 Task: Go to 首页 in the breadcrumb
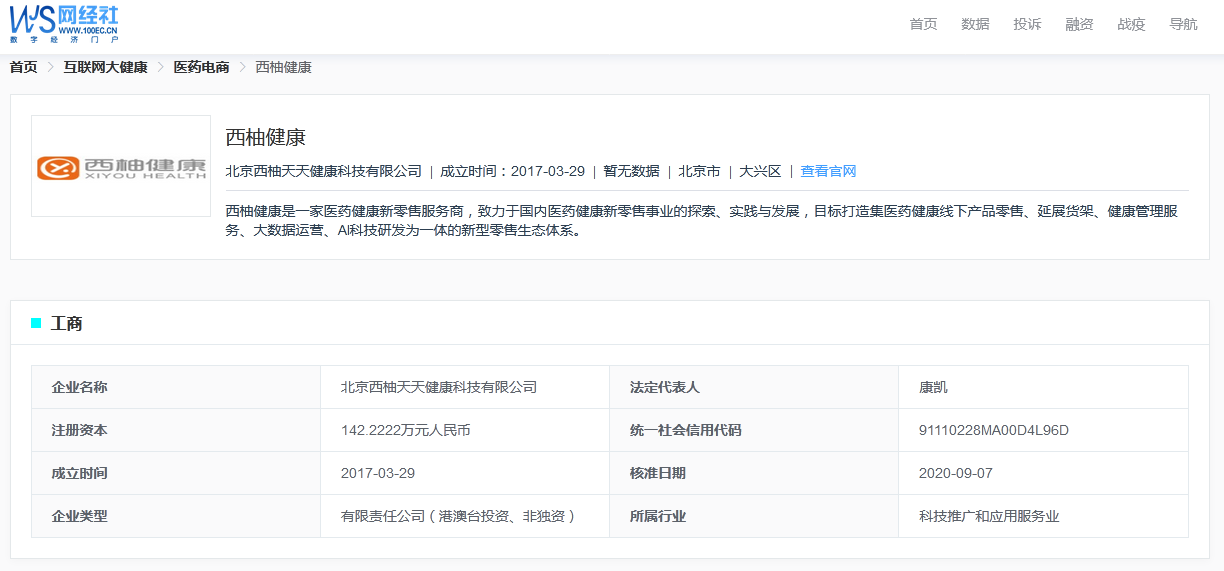click(24, 67)
